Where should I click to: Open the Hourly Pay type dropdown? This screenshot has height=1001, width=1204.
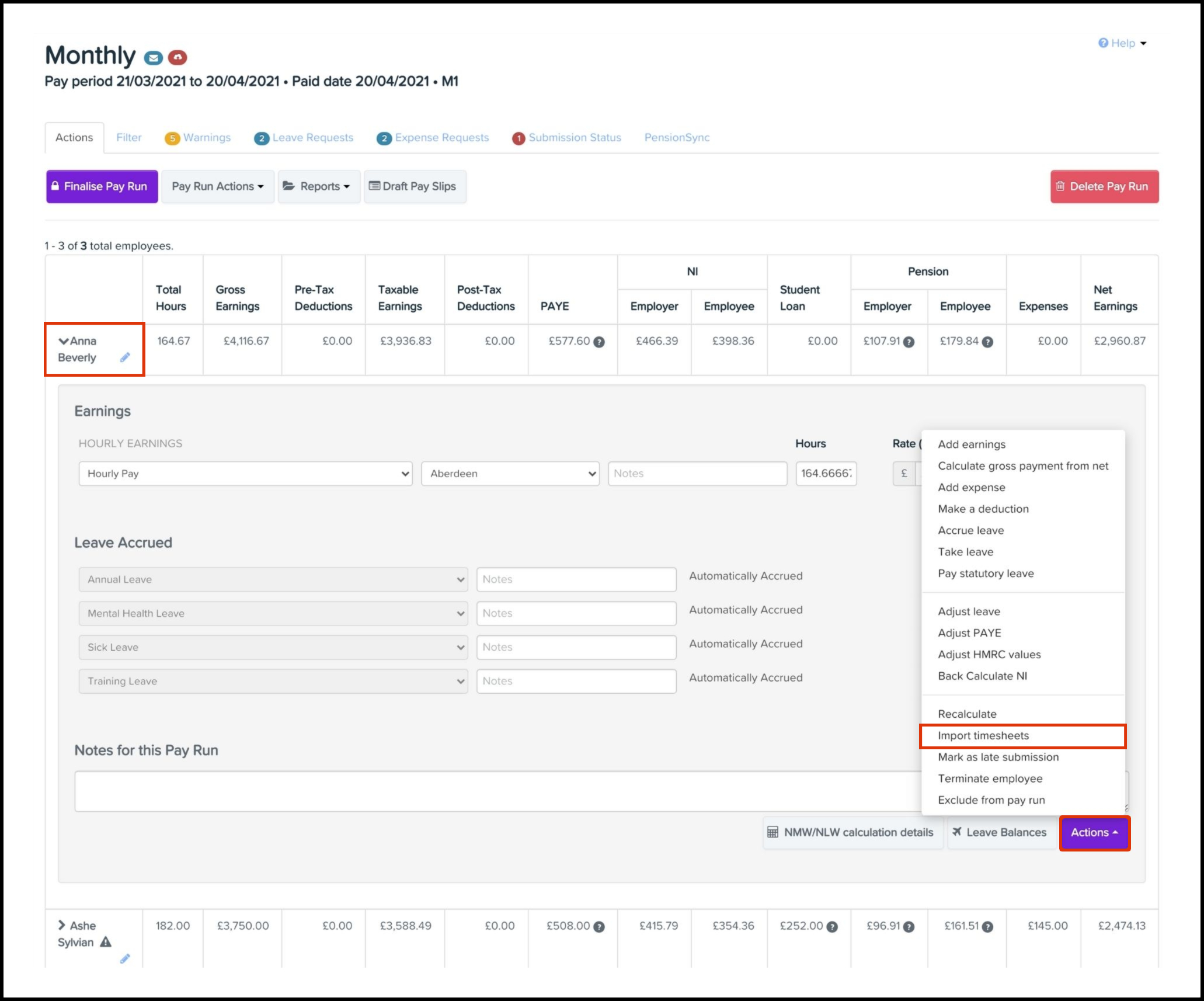(x=245, y=474)
